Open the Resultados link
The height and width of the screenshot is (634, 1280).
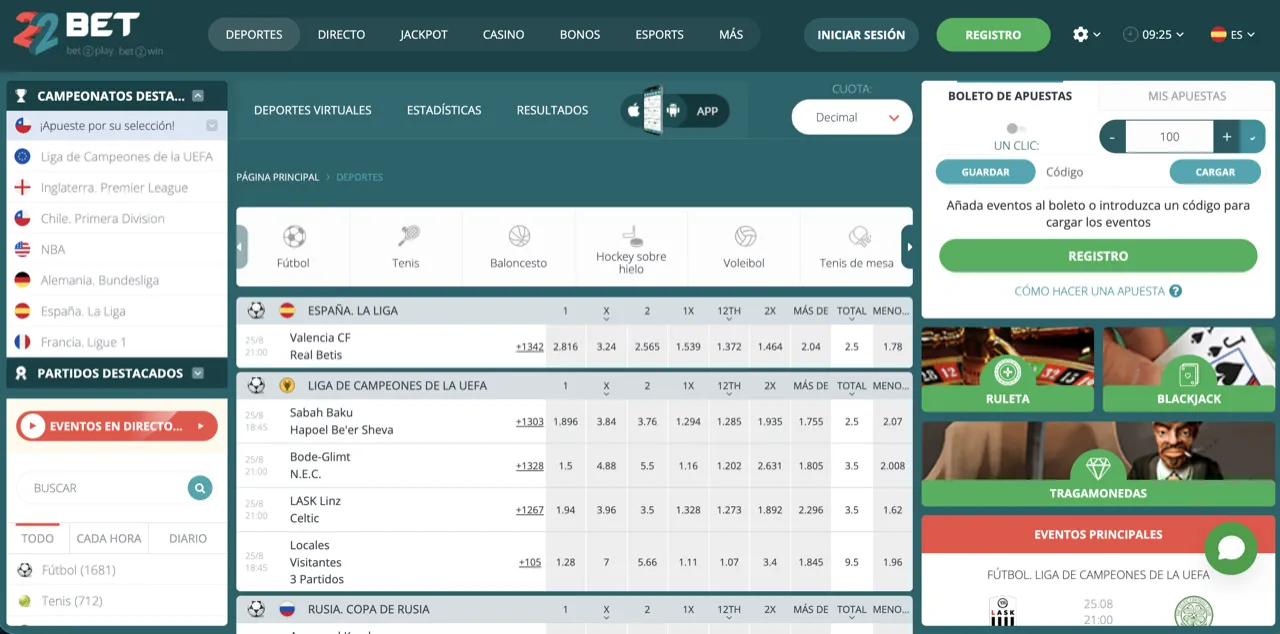pos(552,110)
